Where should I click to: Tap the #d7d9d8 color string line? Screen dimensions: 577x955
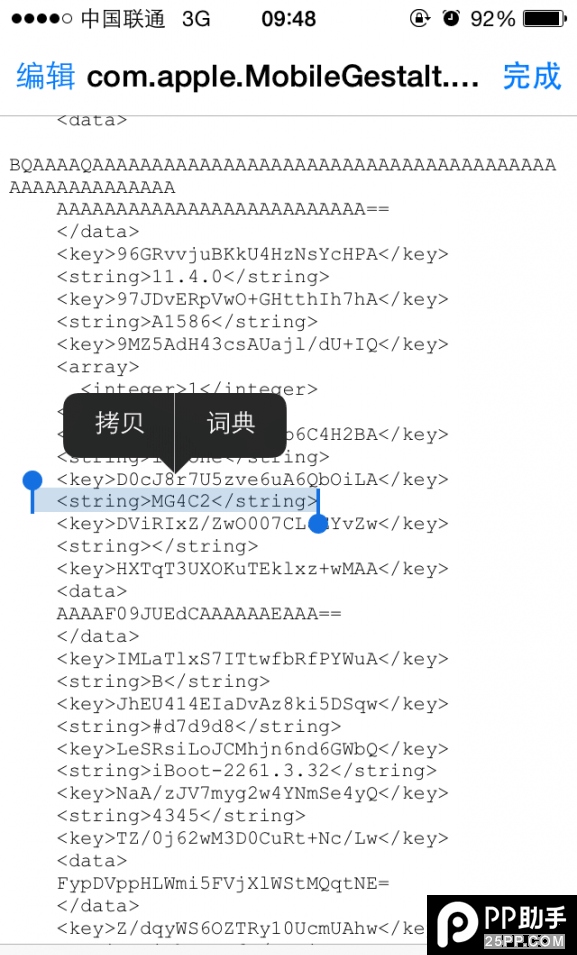(199, 726)
